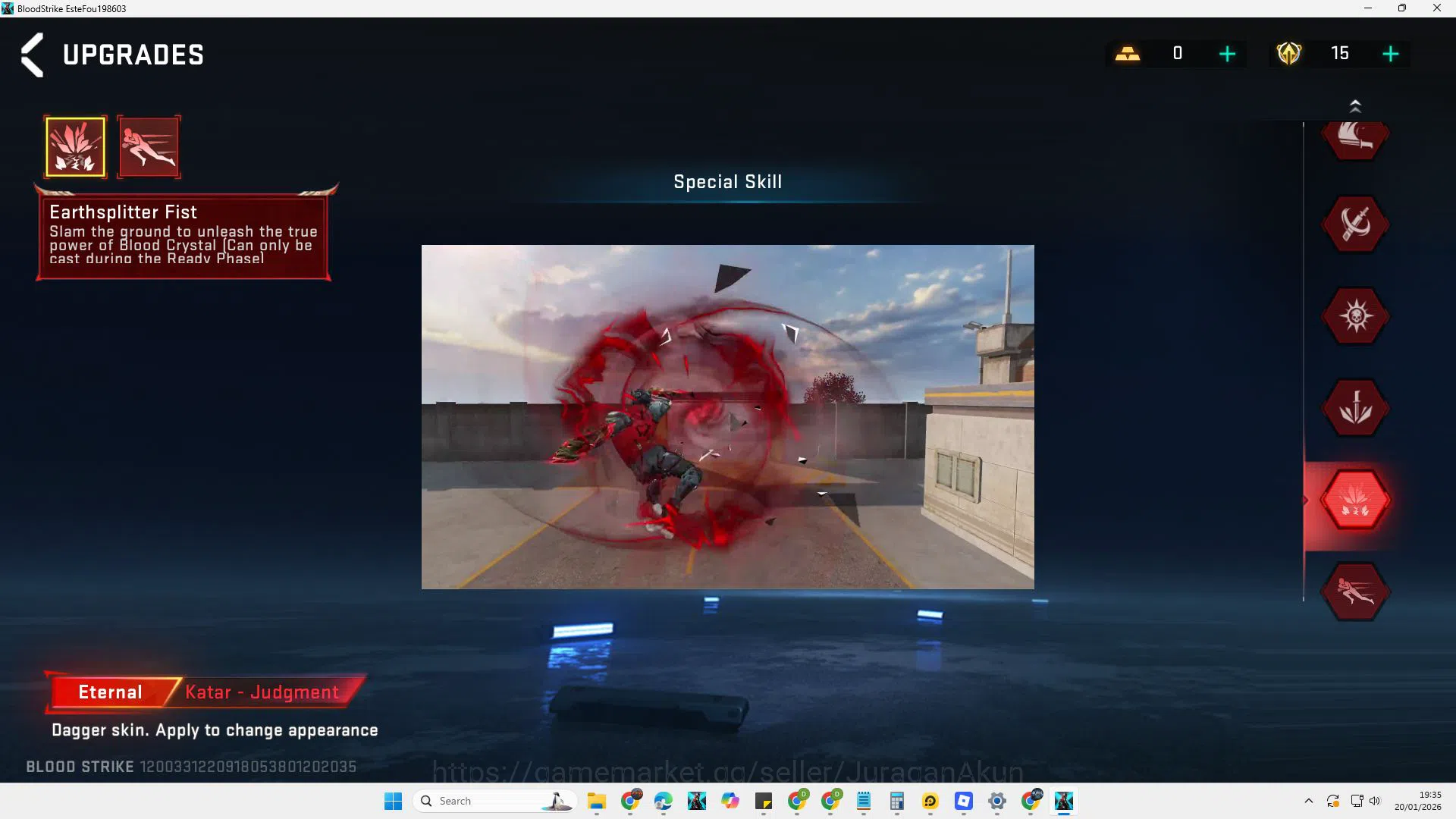The height and width of the screenshot is (819, 1456).
Task: Select the partially hidden top upgrade hexagon
Action: coord(1355,140)
